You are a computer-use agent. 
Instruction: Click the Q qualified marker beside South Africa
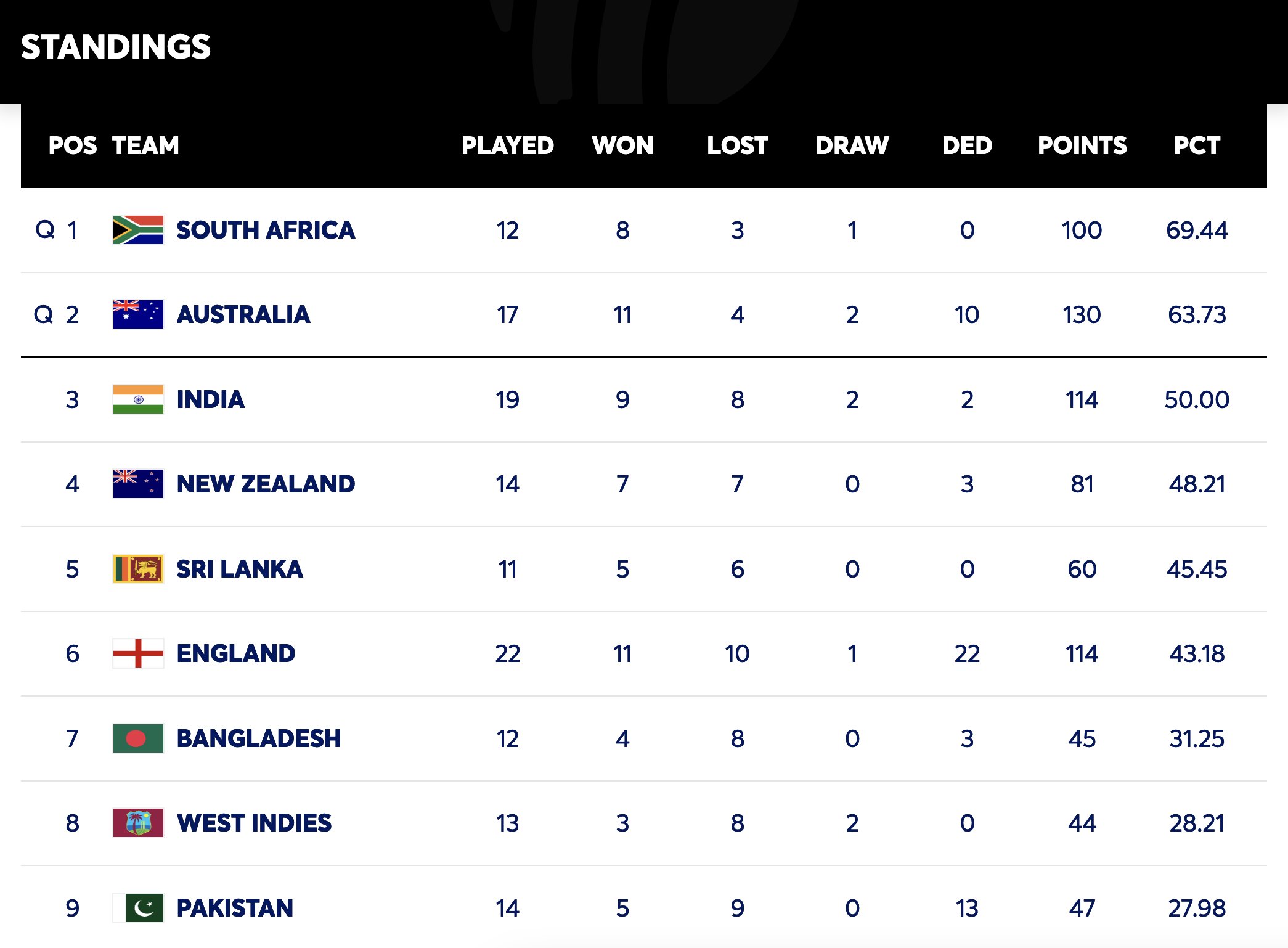pos(44,230)
